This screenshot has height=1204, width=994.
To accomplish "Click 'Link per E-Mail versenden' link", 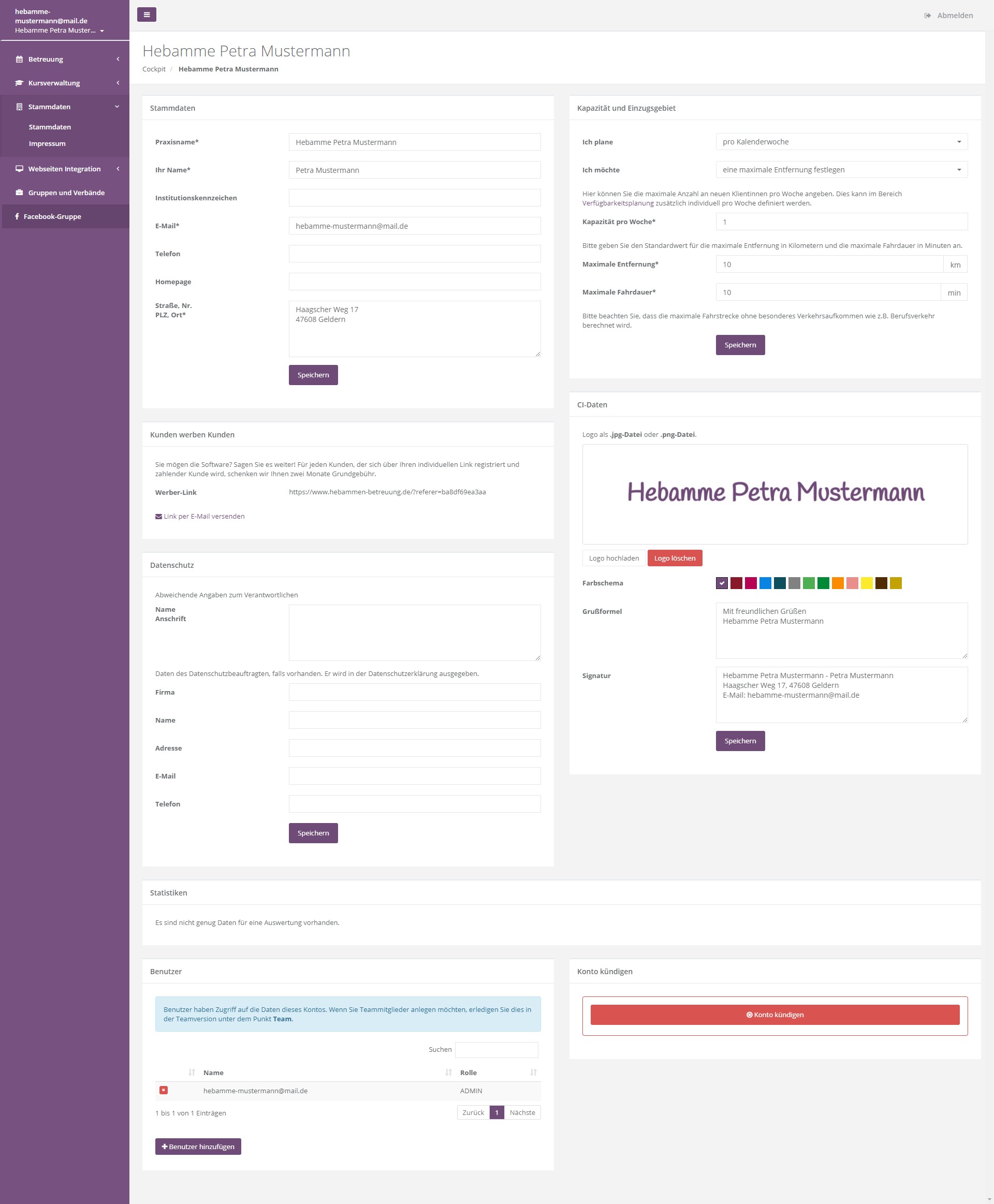I will click(200, 517).
